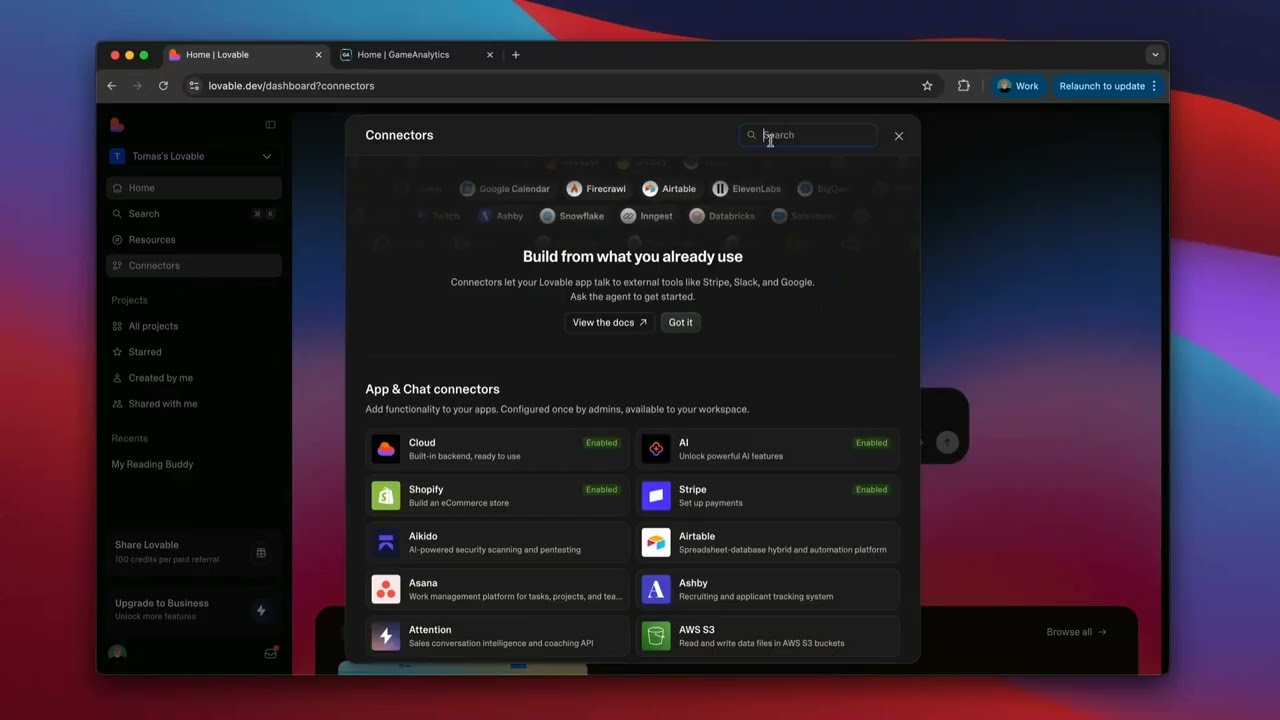The width and height of the screenshot is (1280, 720).
Task: Select the Shopify connector icon
Action: (386, 496)
